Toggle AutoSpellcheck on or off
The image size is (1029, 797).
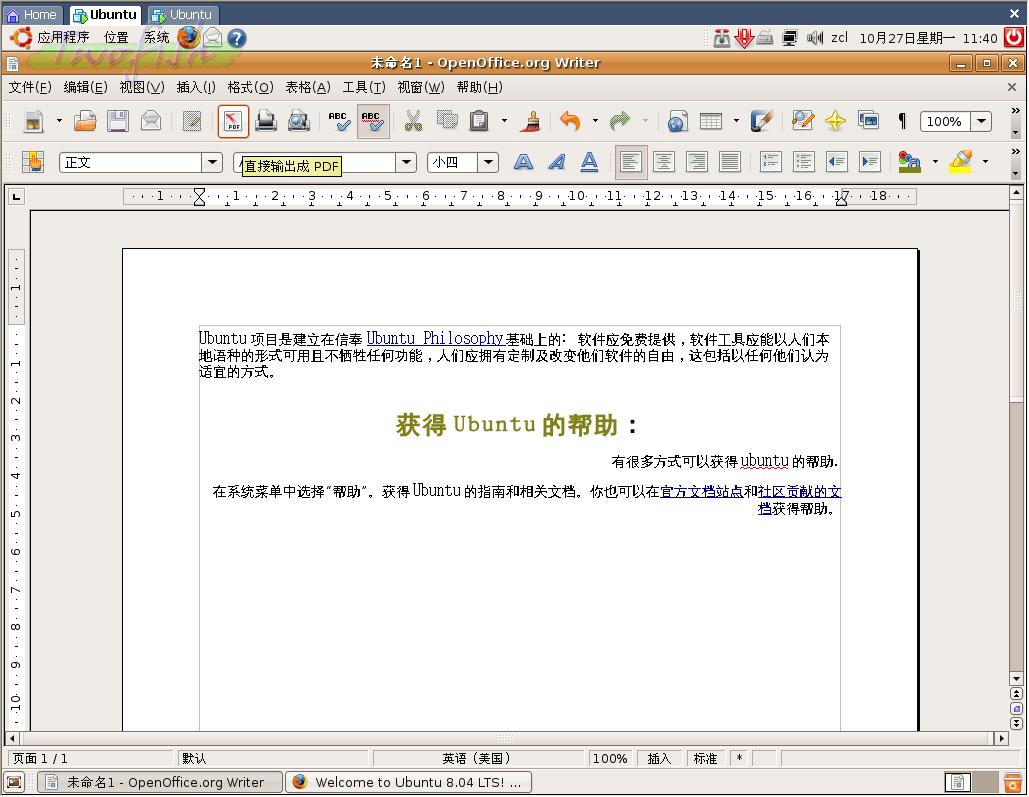pyautogui.click(x=373, y=121)
